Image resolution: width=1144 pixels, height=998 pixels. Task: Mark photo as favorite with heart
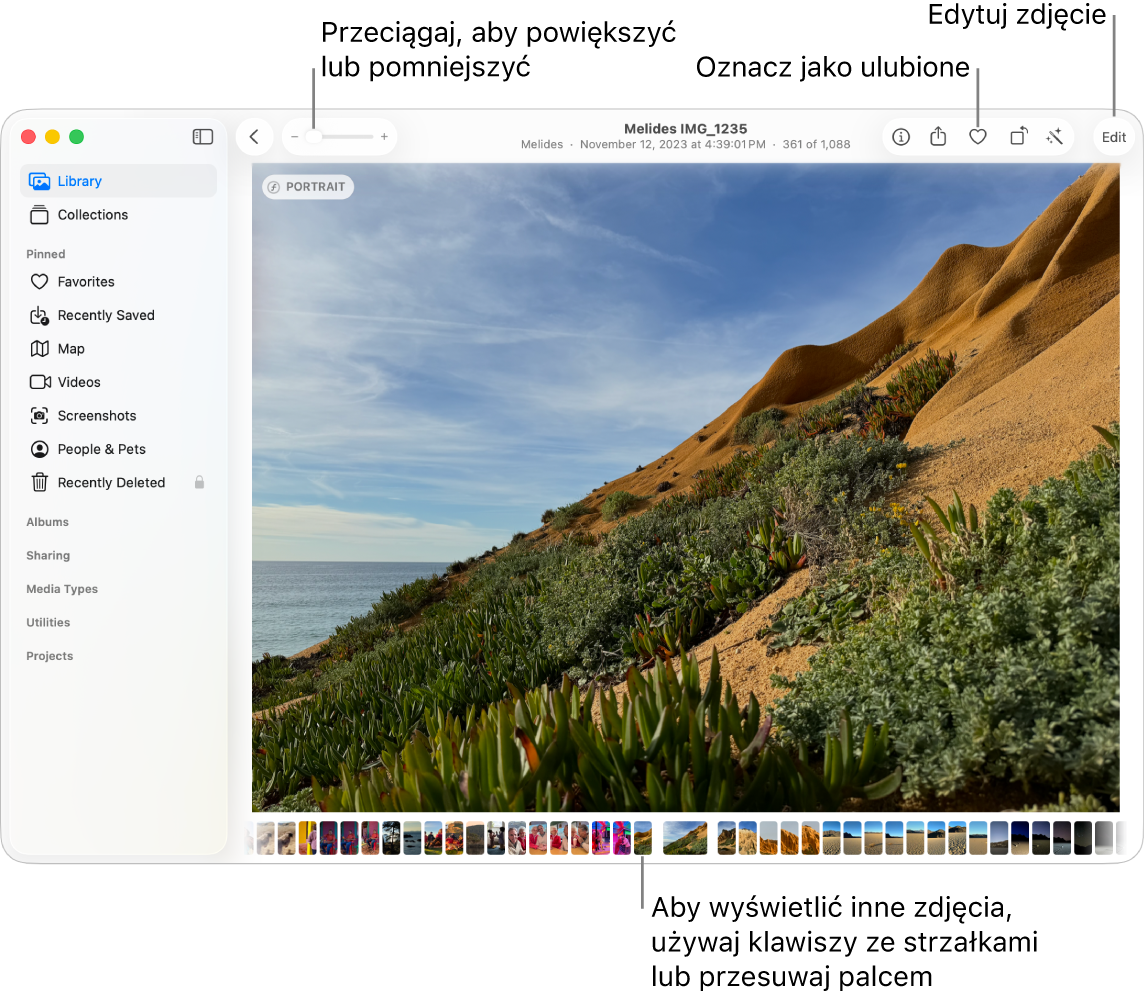point(978,137)
